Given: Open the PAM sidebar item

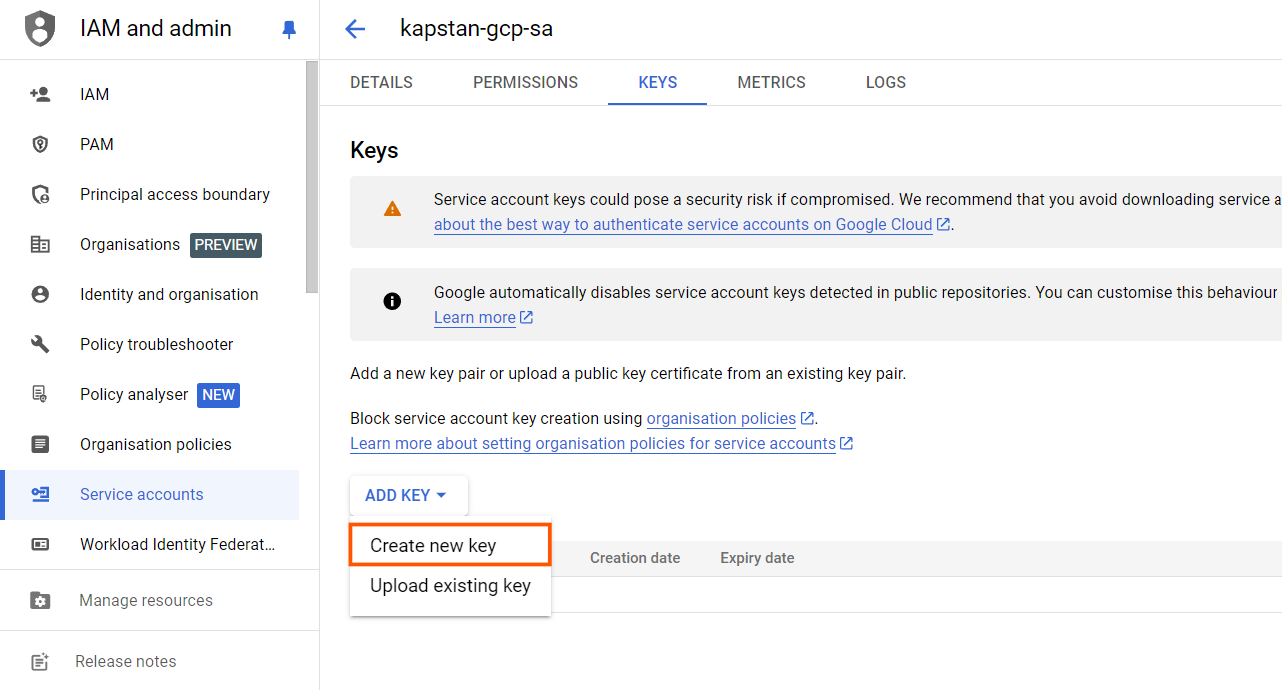Looking at the screenshot, I should tap(150, 144).
